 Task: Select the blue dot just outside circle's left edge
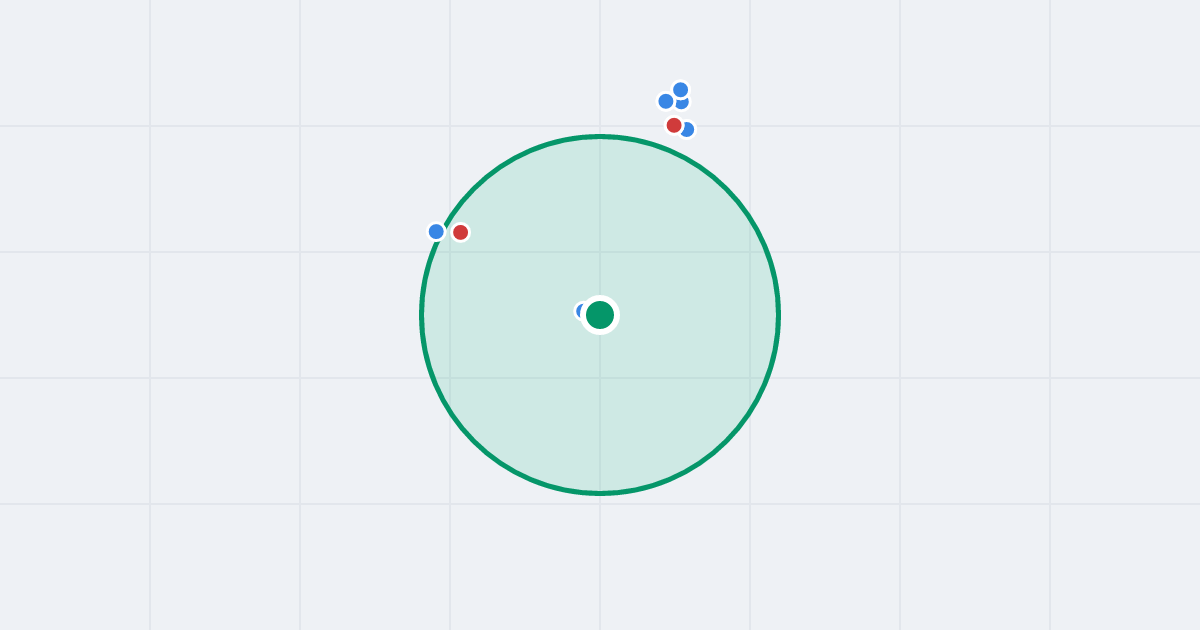(x=436, y=231)
